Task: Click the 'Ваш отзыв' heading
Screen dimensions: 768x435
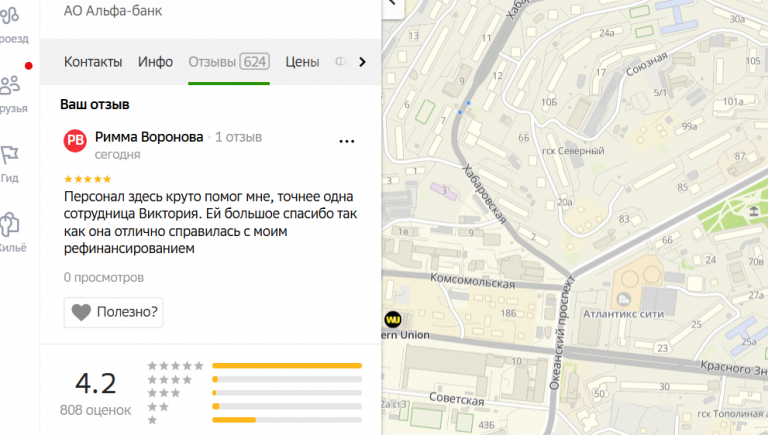Action: pos(95,104)
